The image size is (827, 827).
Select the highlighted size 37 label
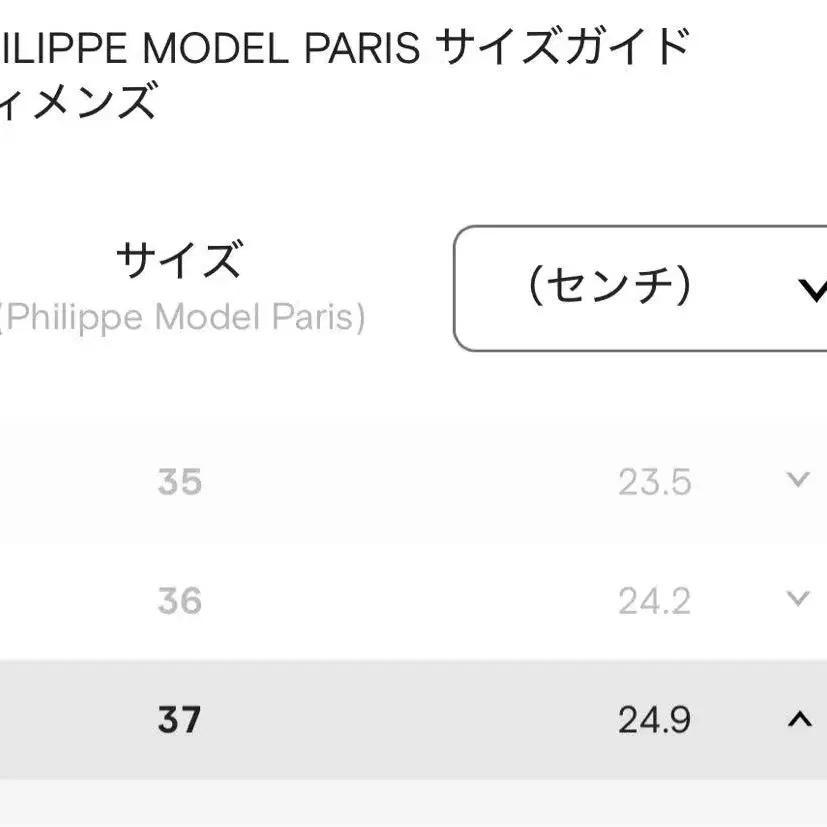pyautogui.click(x=179, y=719)
